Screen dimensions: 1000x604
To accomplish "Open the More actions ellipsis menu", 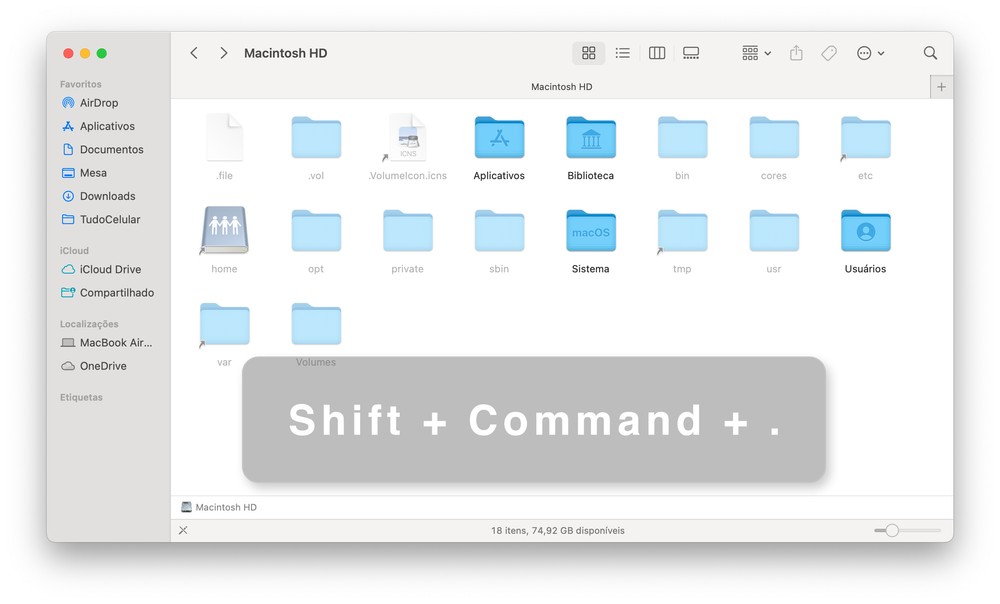I will pyautogui.click(x=871, y=53).
